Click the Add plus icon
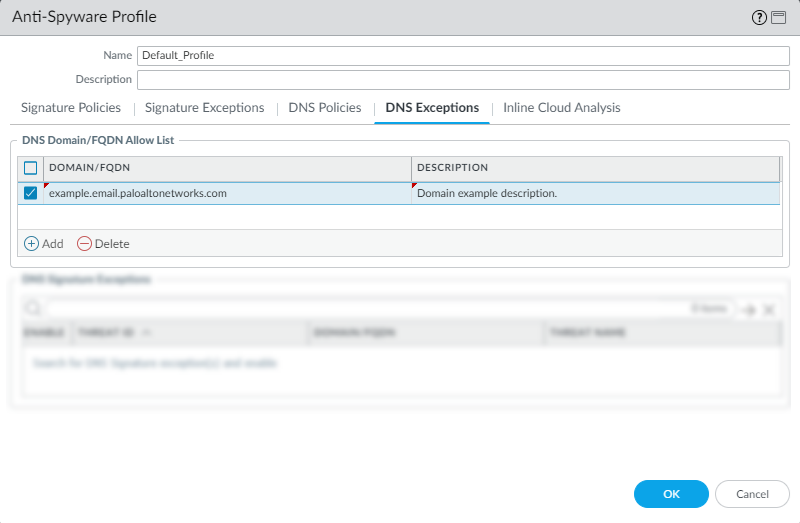This screenshot has height=523, width=800. tap(31, 243)
